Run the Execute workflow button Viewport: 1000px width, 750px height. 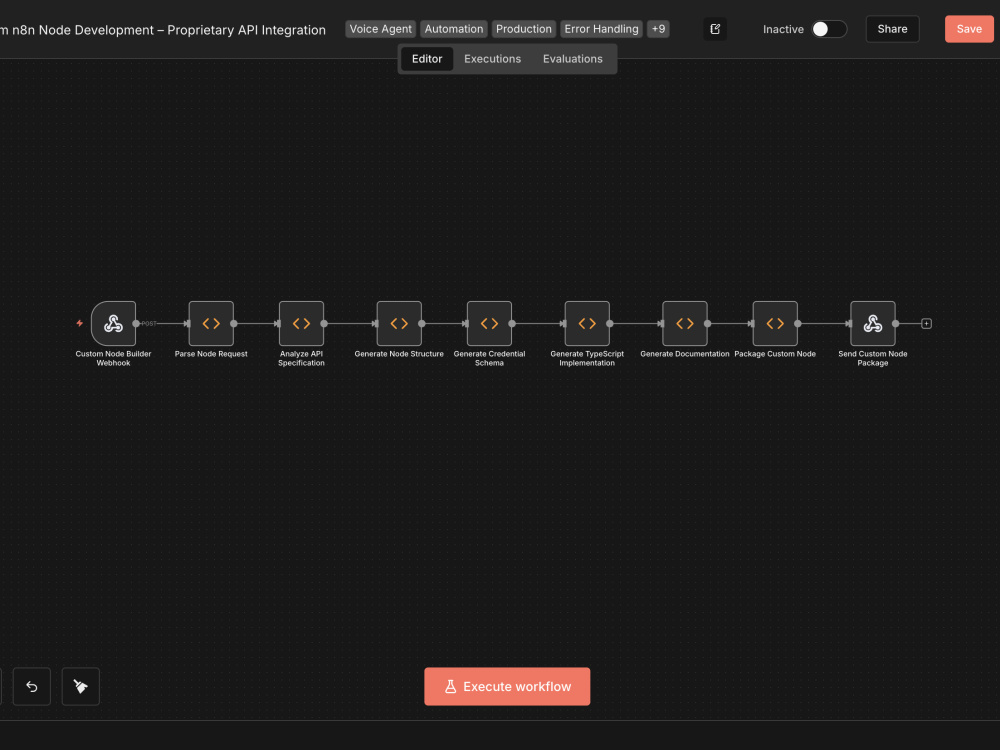click(x=507, y=686)
